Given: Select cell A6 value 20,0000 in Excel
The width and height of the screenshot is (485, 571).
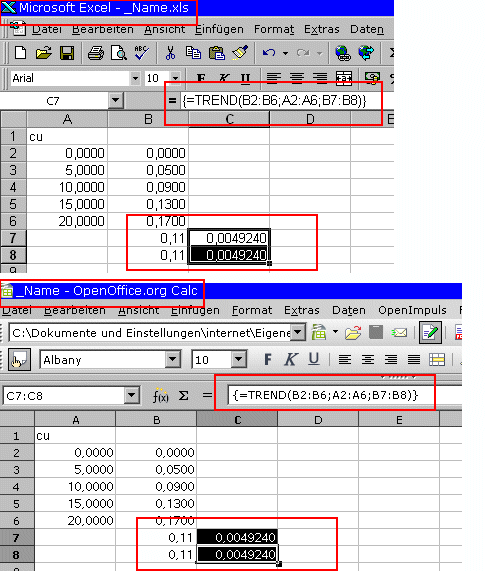Looking at the screenshot, I should coord(67,221).
